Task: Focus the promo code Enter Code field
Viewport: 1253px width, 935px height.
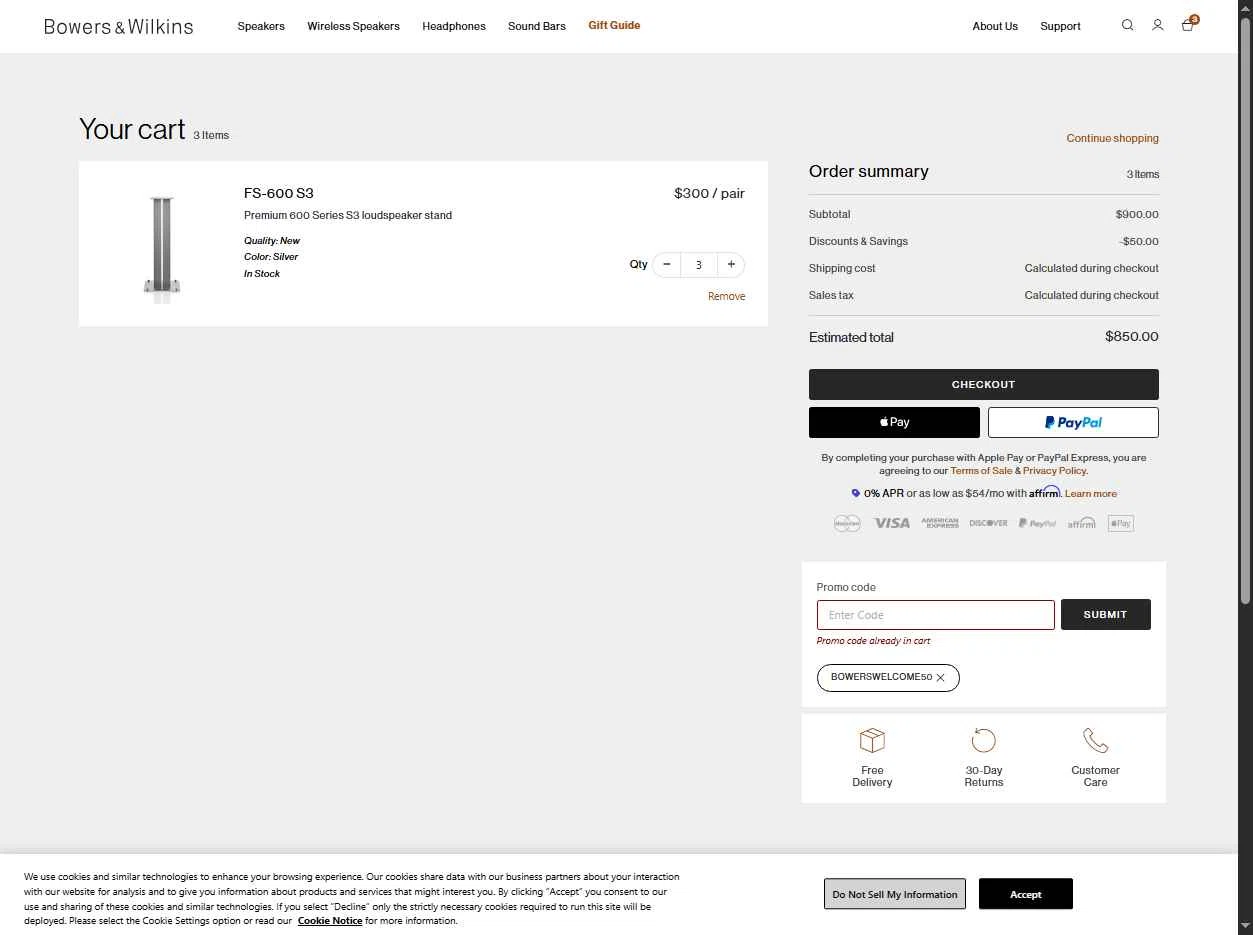Action: 935,615
